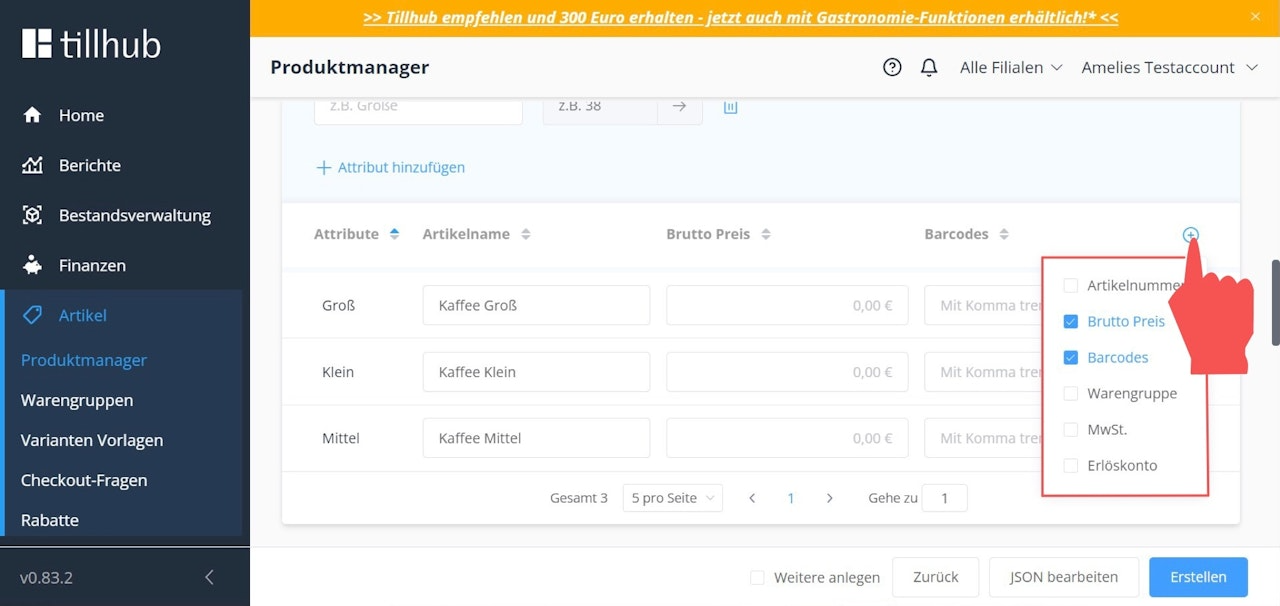Viewport: 1280px width, 606px height.
Task: Tick the Weitere anlegen checkbox
Action: pos(757,577)
